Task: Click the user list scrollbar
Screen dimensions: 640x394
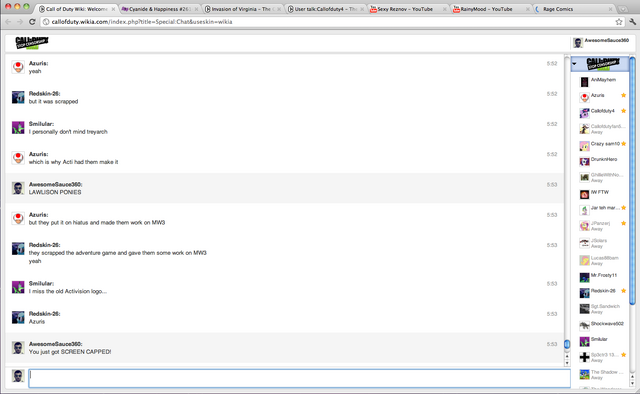Action: point(632,181)
